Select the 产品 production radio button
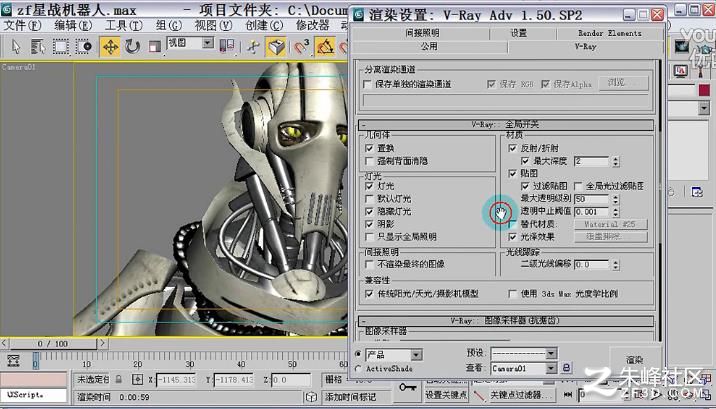Screen dimensions: 716x409 pos(358,354)
